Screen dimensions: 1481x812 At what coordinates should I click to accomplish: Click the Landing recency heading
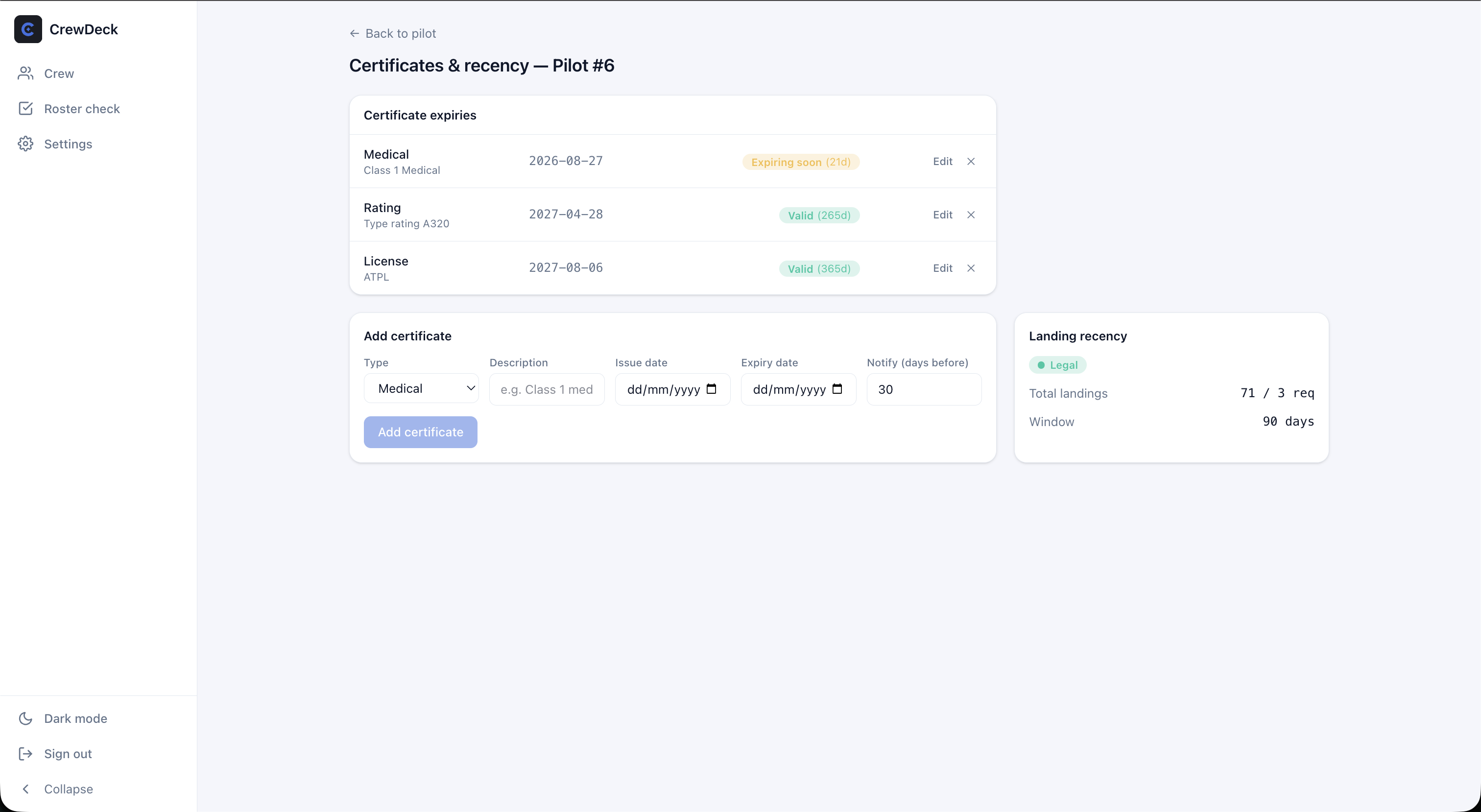pos(1077,336)
